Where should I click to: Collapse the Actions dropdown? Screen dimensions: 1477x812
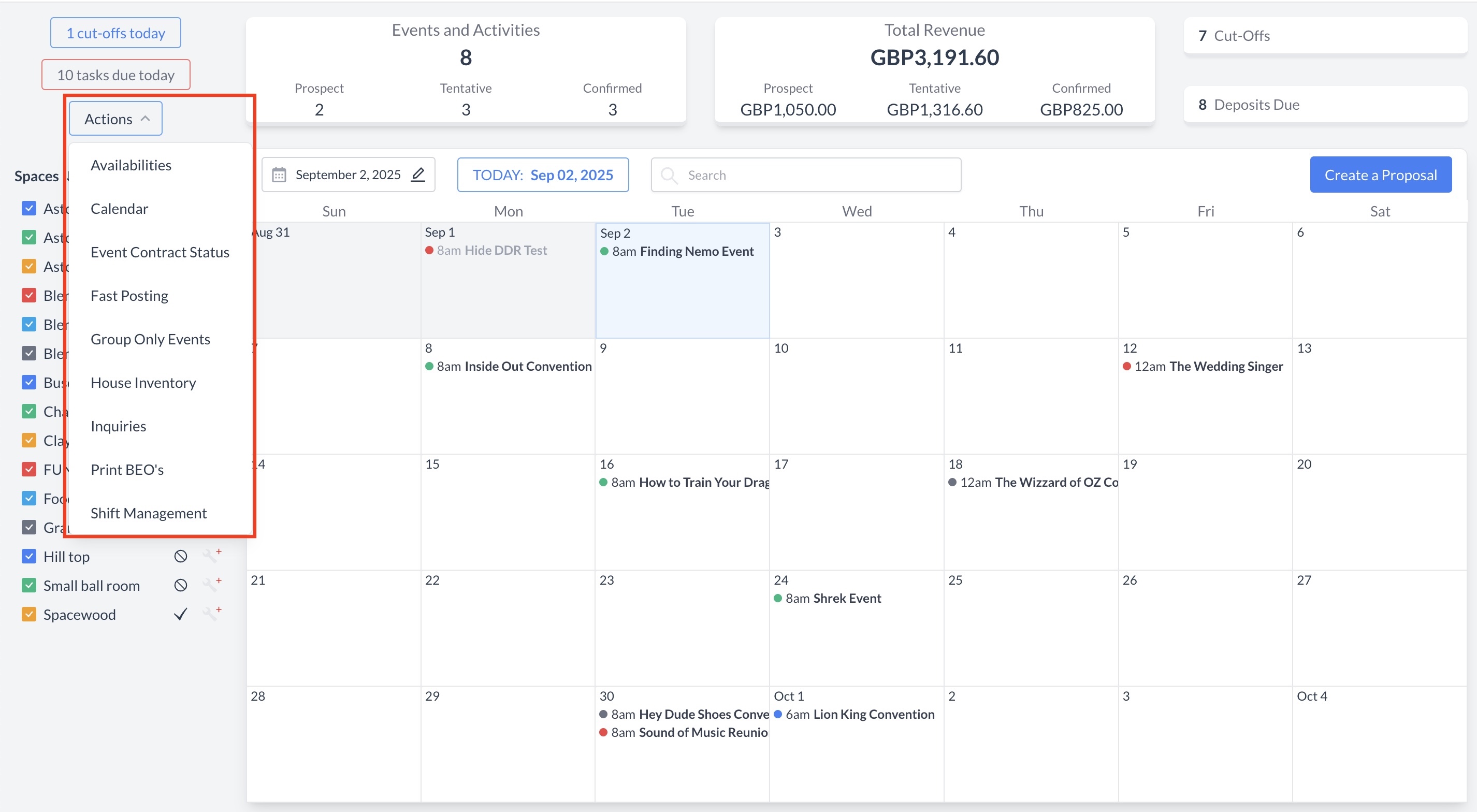pos(116,119)
